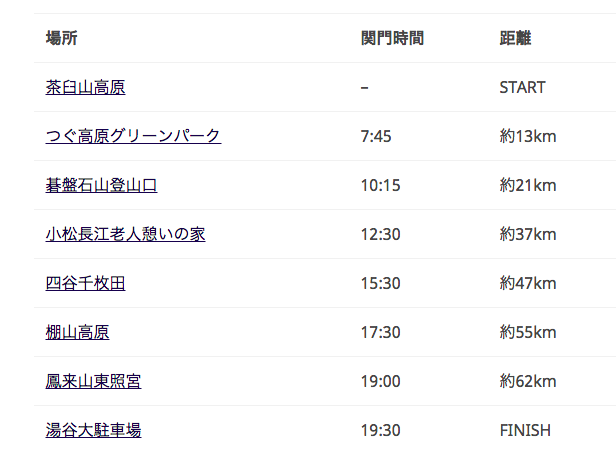Select the 約47km distance cell
616x457 pixels.
pos(528,283)
